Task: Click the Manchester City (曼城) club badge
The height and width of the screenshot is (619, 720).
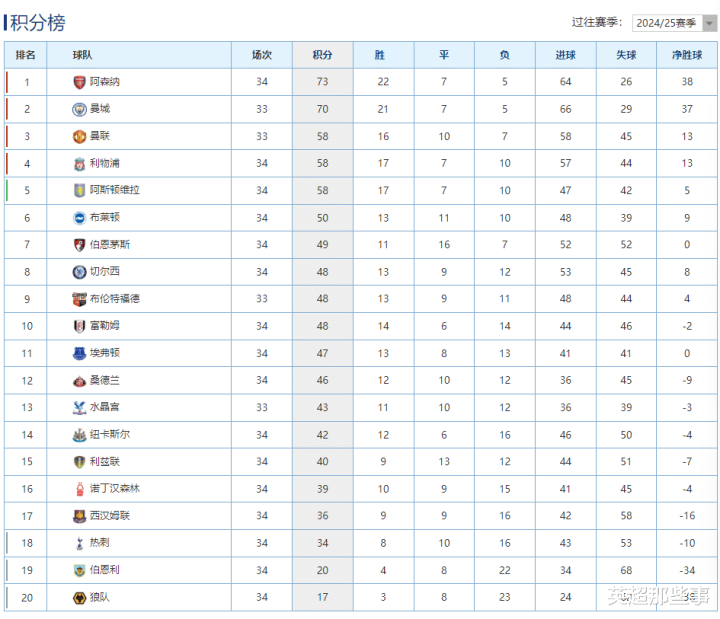Action: click(80, 109)
